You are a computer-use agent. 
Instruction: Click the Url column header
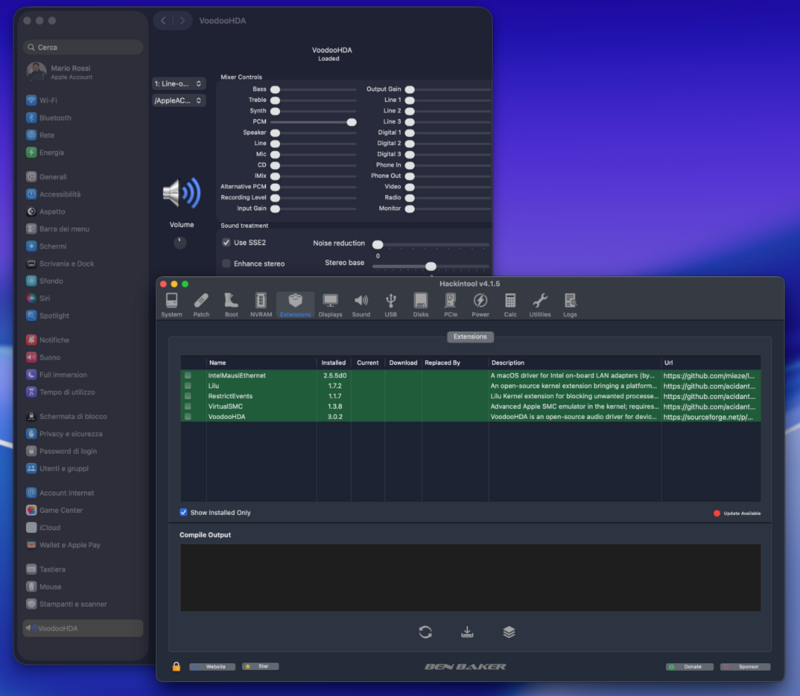click(x=711, y=363)
